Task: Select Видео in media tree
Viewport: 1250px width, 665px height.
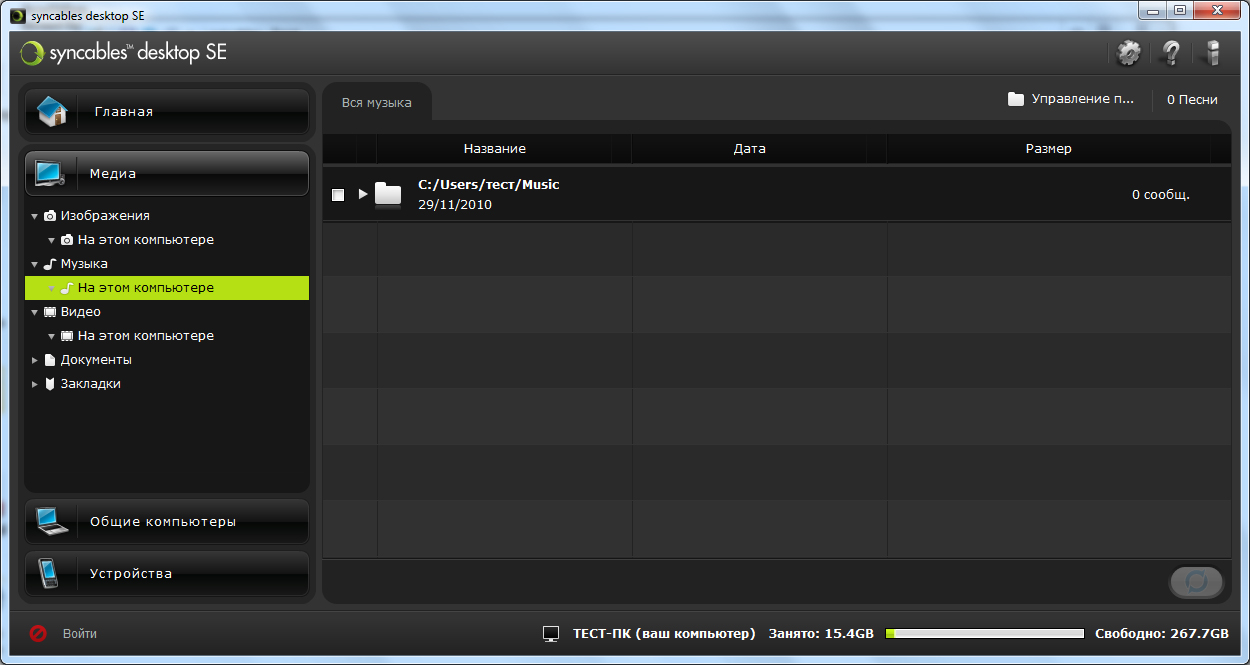Action: click(81, 312)
